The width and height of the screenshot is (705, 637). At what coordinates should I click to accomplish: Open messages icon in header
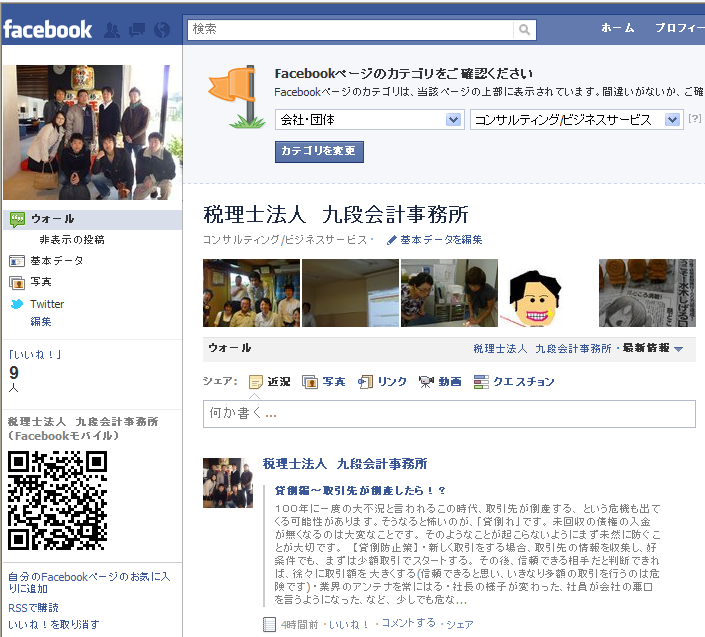tap(137, 30)
